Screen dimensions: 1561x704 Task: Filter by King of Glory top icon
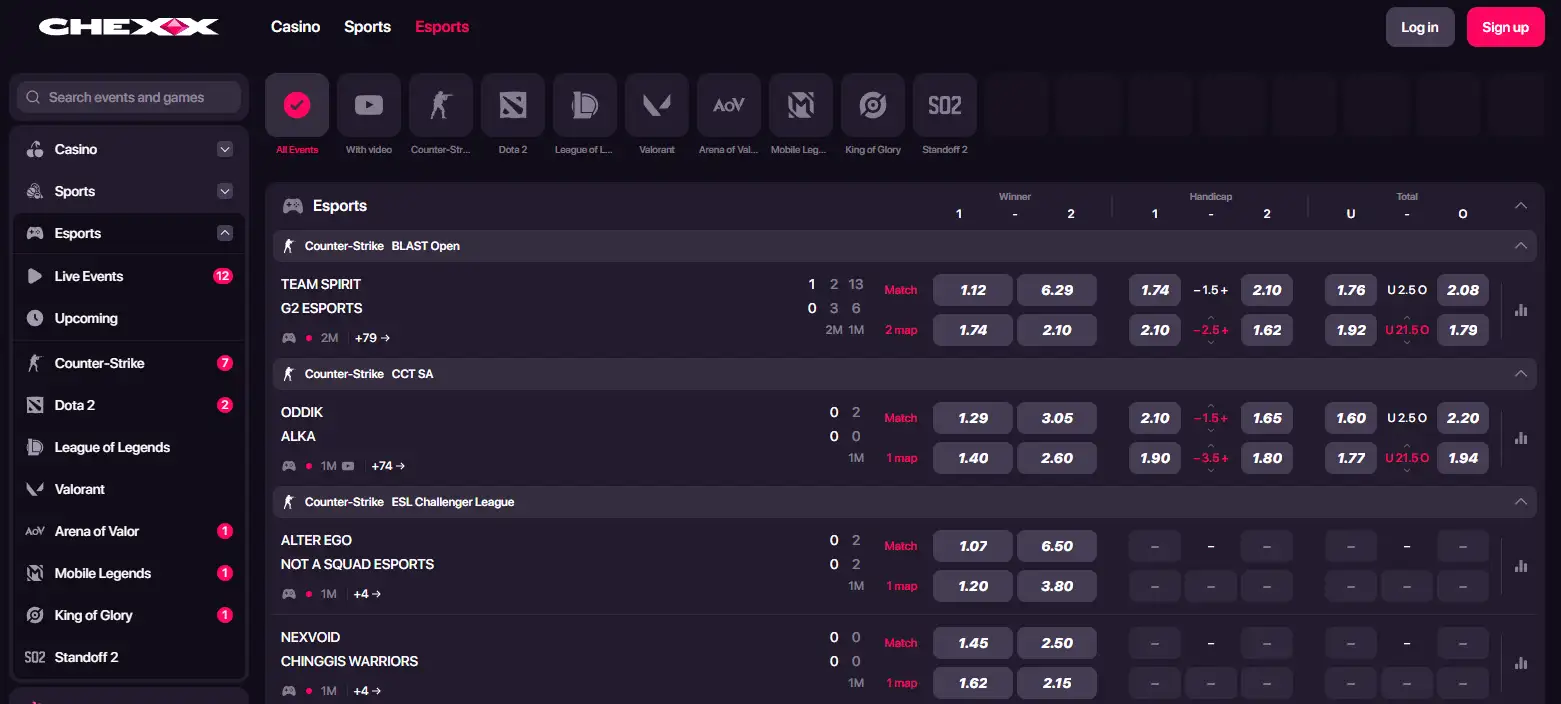[x=873, y=105]
